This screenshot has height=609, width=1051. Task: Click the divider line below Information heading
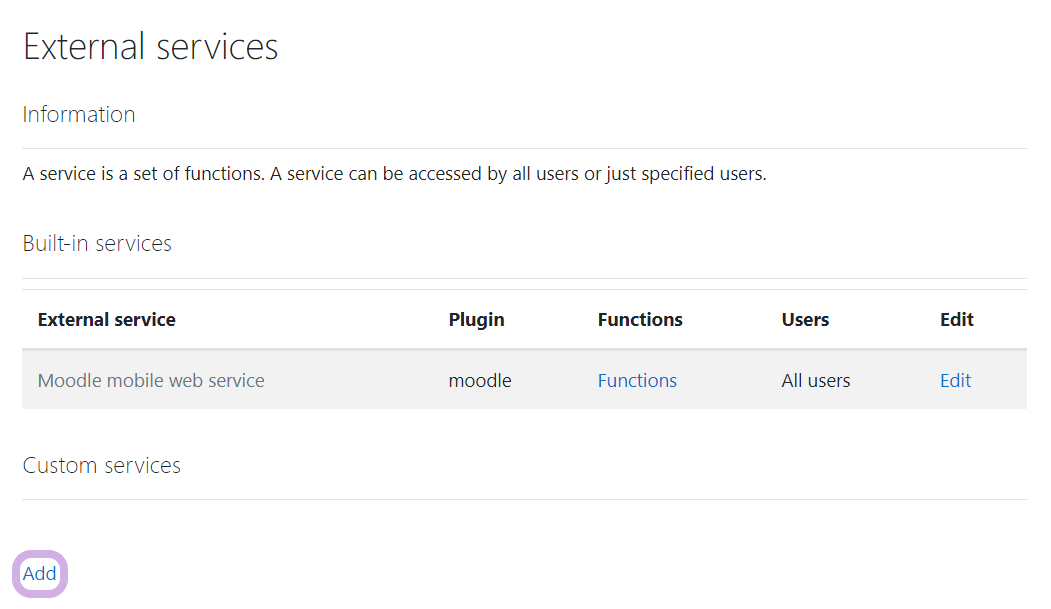point(524,149)
